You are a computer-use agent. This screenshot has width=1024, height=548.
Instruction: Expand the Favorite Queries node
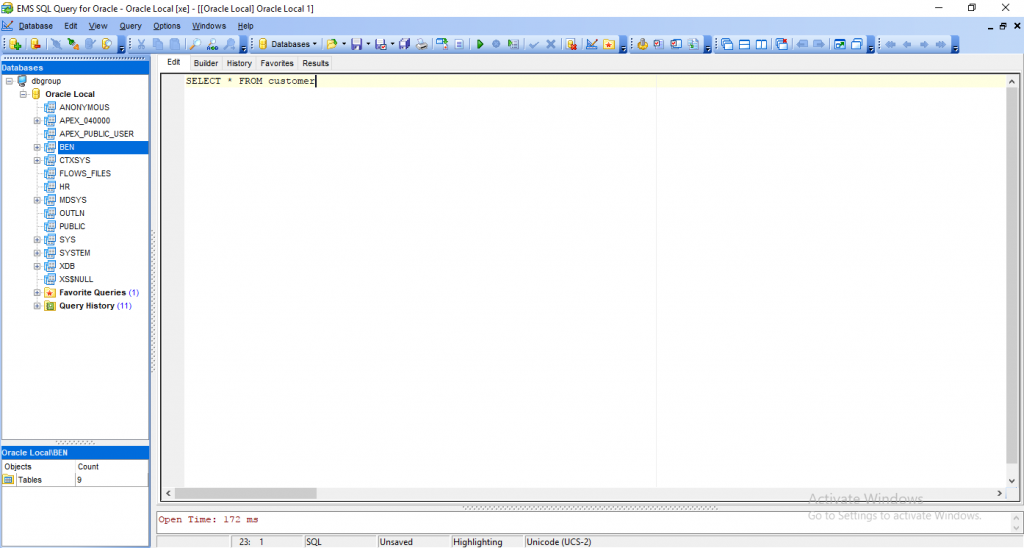(37, 293)
